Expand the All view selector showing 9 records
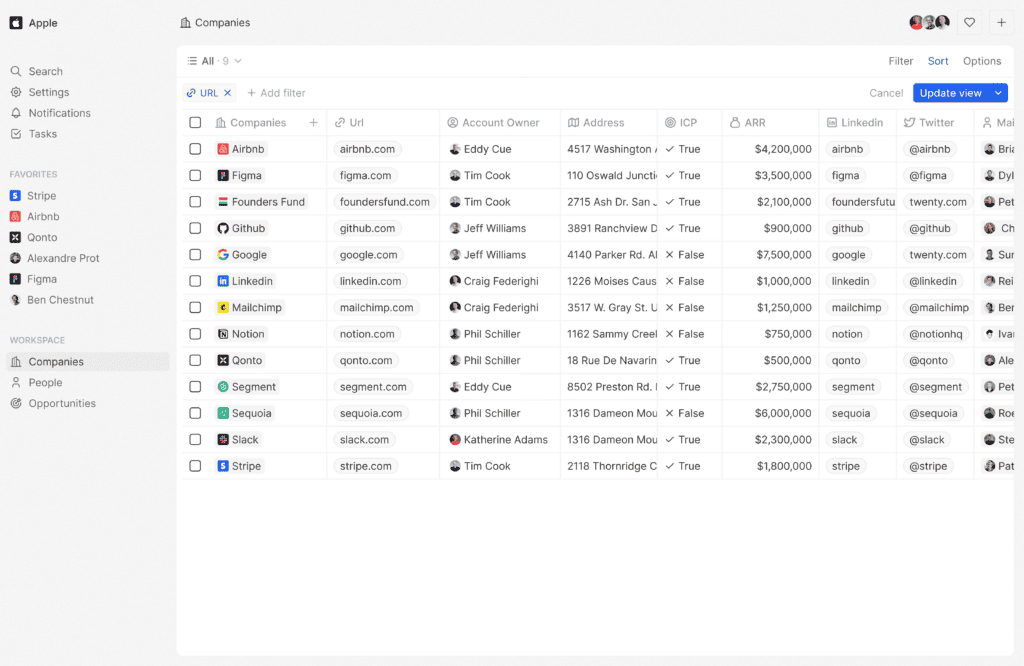The height and width of the screenshot is (666, 1024). (x=214, y=60)
